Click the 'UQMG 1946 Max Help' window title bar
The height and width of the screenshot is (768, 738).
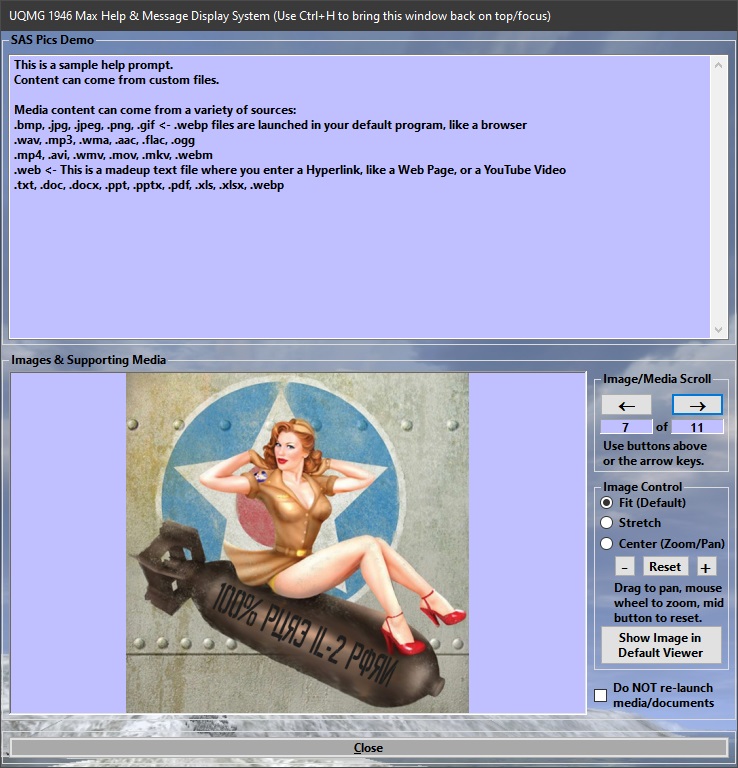coord(369,16)
